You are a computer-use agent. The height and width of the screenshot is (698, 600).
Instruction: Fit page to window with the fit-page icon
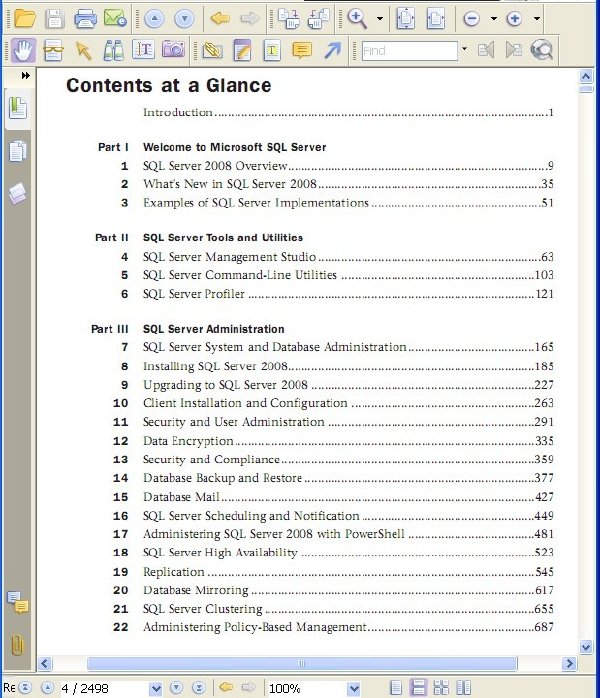(x=405, y=19)
